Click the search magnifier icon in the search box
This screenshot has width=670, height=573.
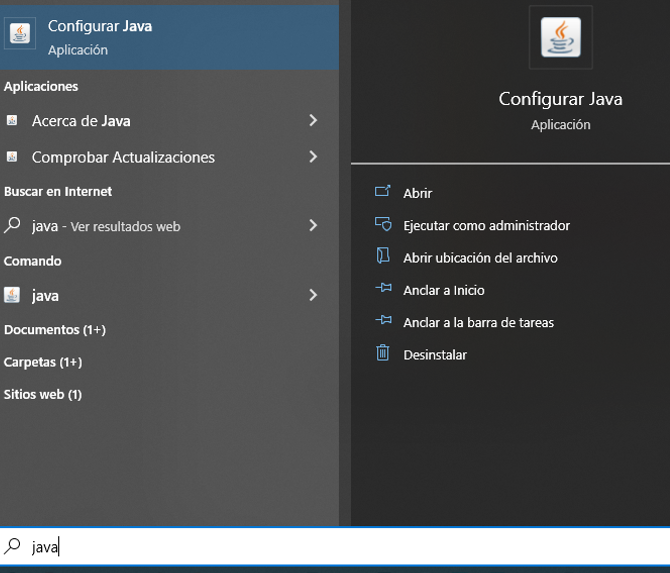tap(12, 546)
